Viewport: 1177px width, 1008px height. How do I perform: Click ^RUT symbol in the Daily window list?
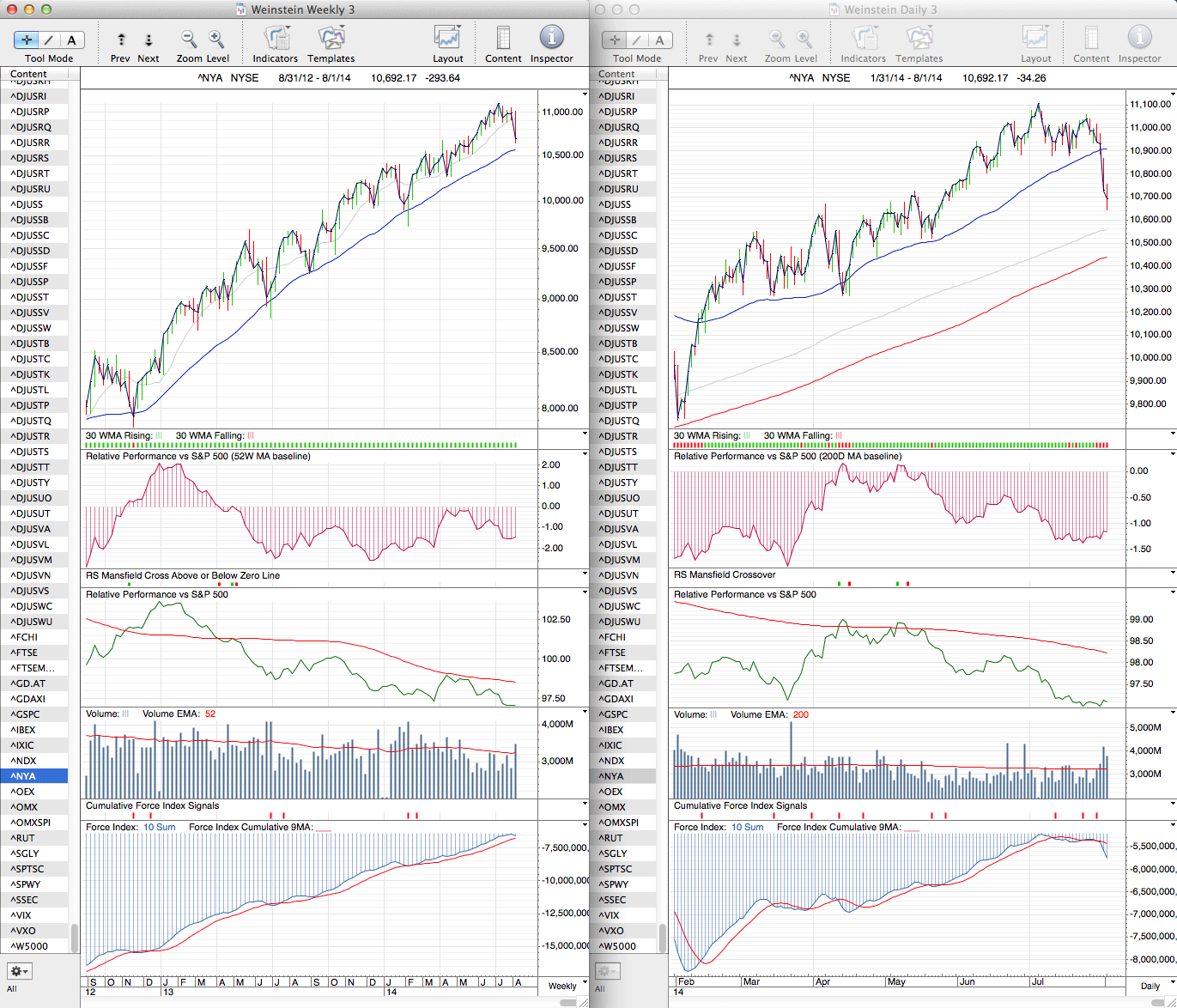coord(611,838)
